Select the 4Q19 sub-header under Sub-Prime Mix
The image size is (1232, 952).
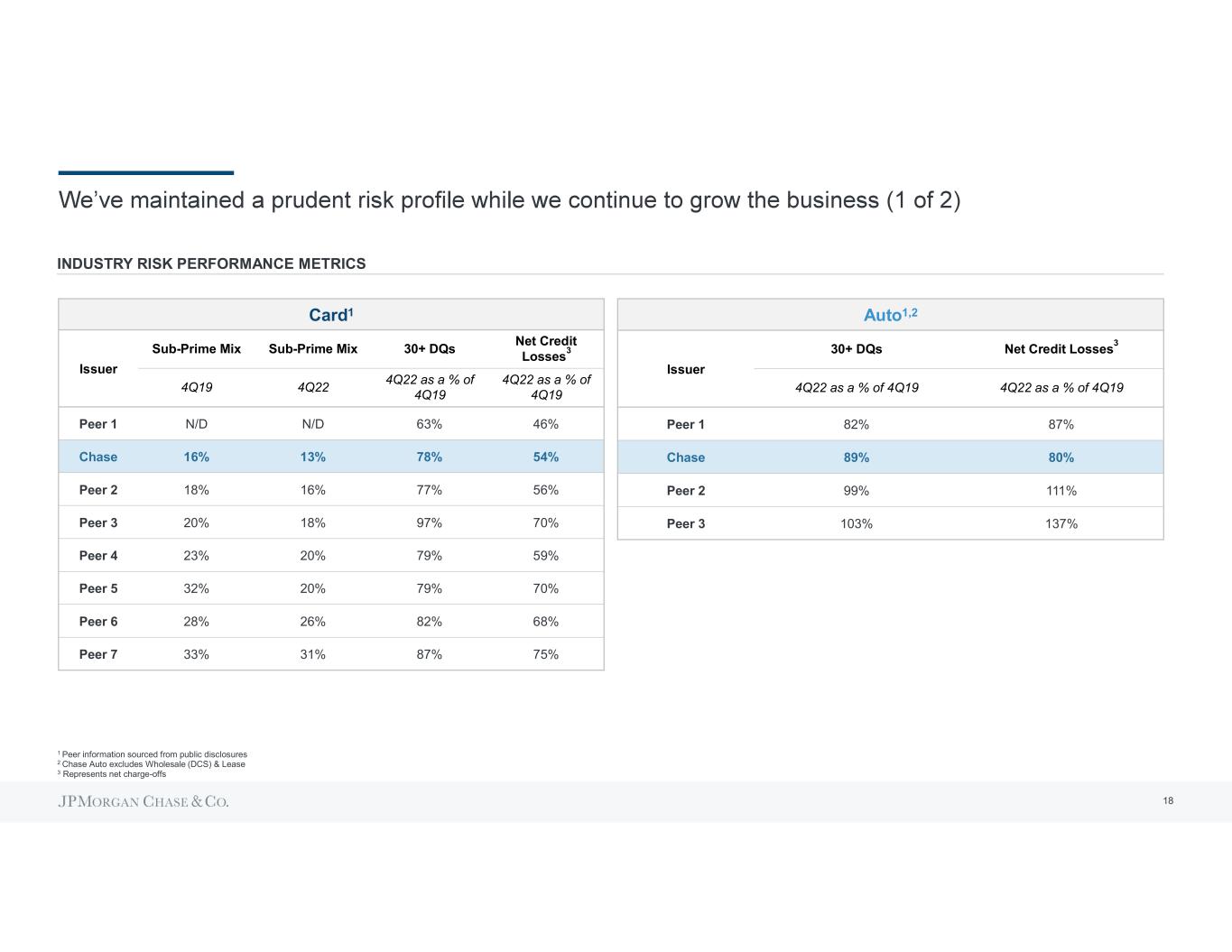[x=196, y=387]
